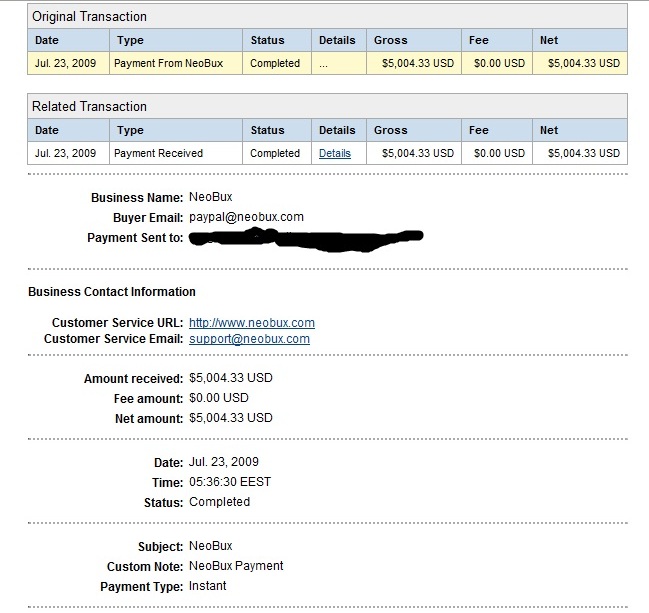Click the 'Original Transaction' heading
The width and height of the screenshot is (649, 613).
pyautogui.click(x=89, y=17)
